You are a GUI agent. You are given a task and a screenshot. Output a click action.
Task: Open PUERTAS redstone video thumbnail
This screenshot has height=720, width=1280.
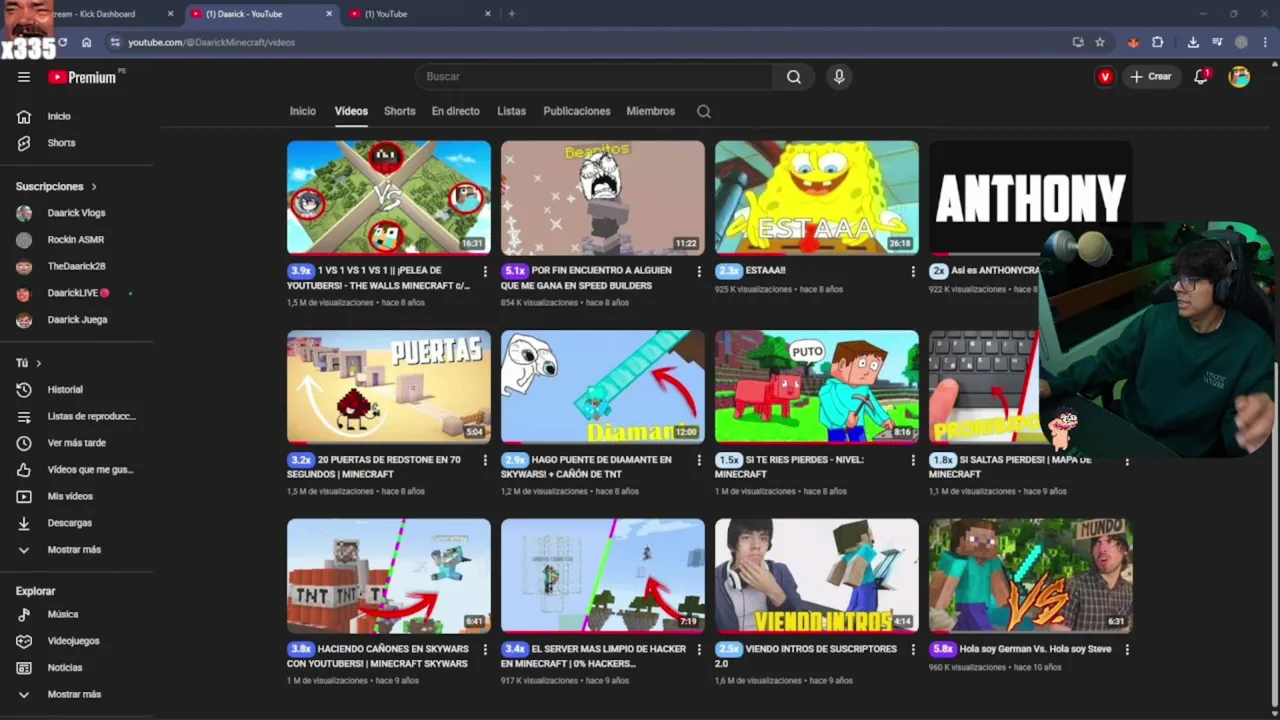point(389,387)
